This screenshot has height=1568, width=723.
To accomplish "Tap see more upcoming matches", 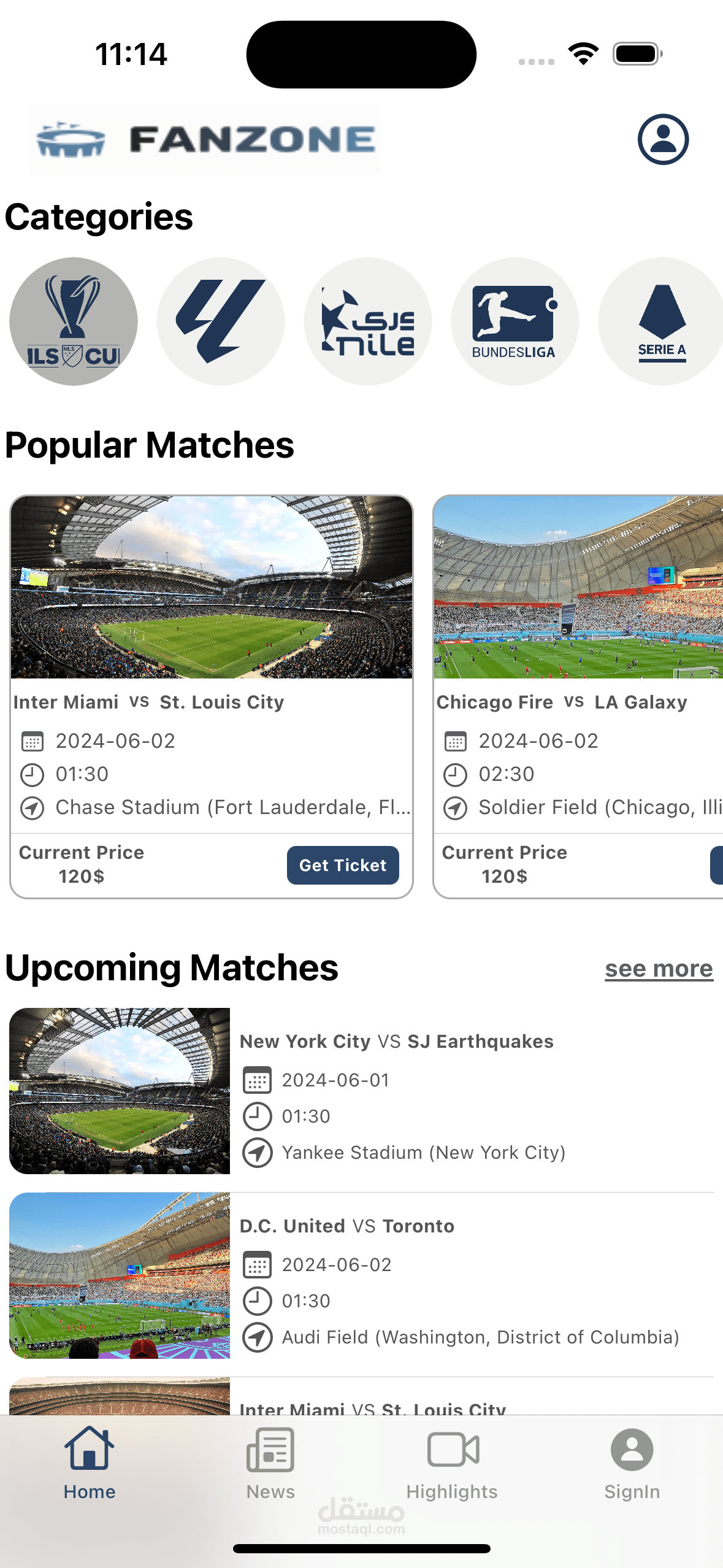I will point(659,969).
